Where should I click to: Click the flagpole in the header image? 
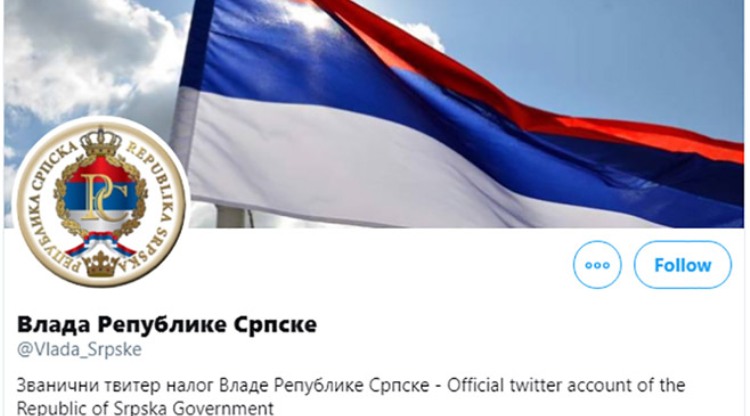[232, 217]
